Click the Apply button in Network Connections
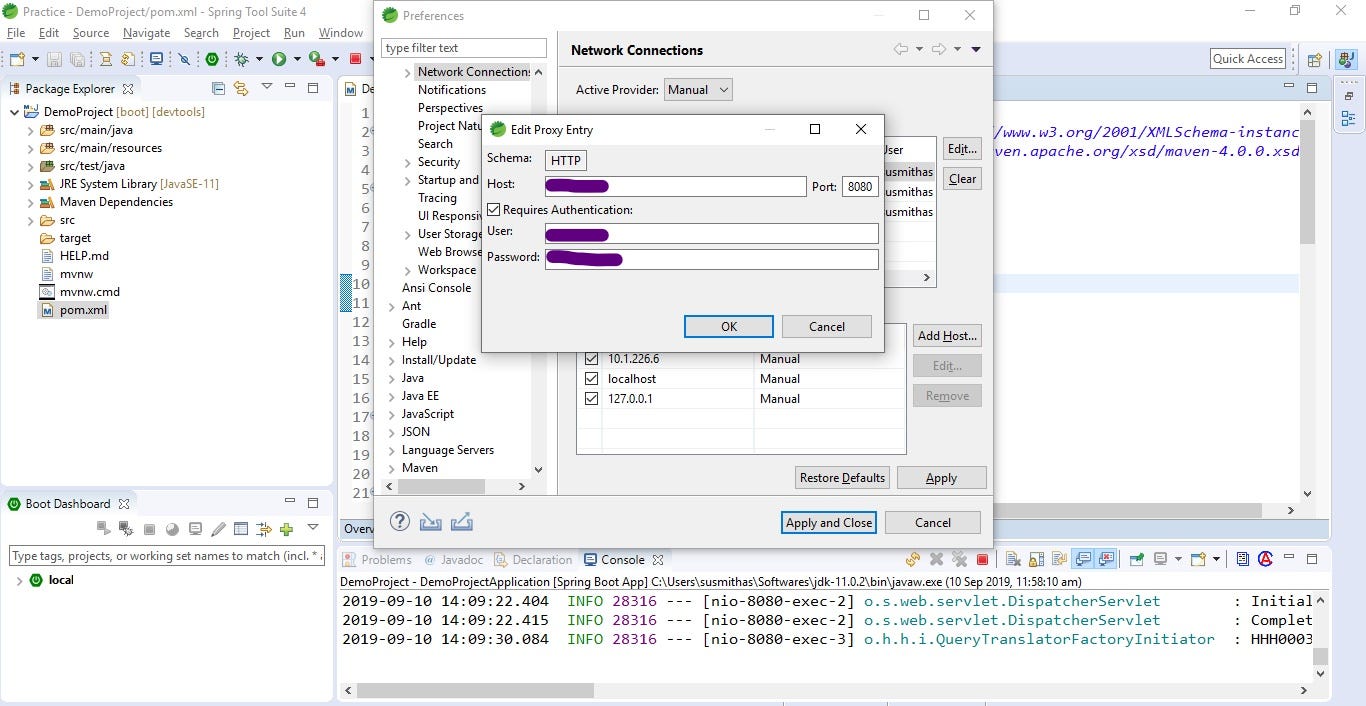 941,478
